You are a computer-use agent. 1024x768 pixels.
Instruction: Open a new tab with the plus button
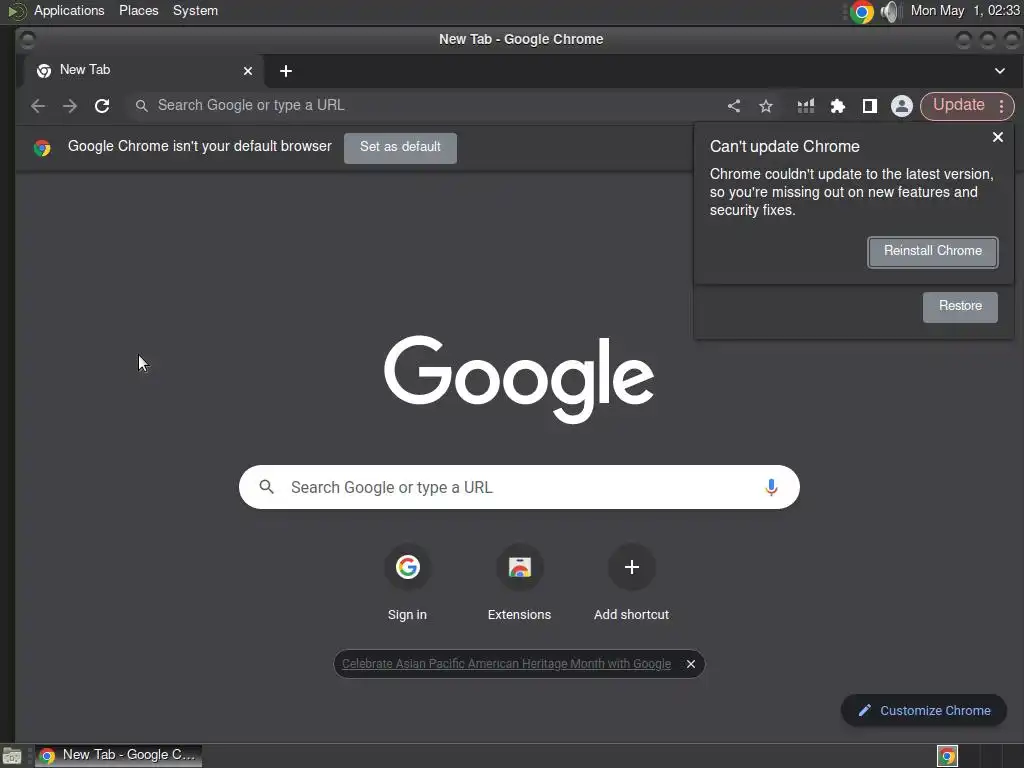coord(286,71)
